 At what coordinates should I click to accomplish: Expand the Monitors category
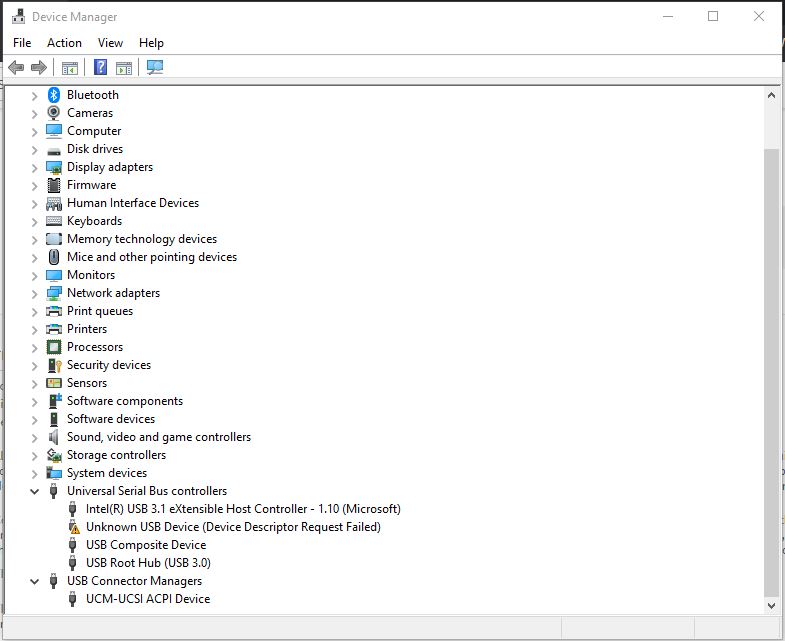34,275
